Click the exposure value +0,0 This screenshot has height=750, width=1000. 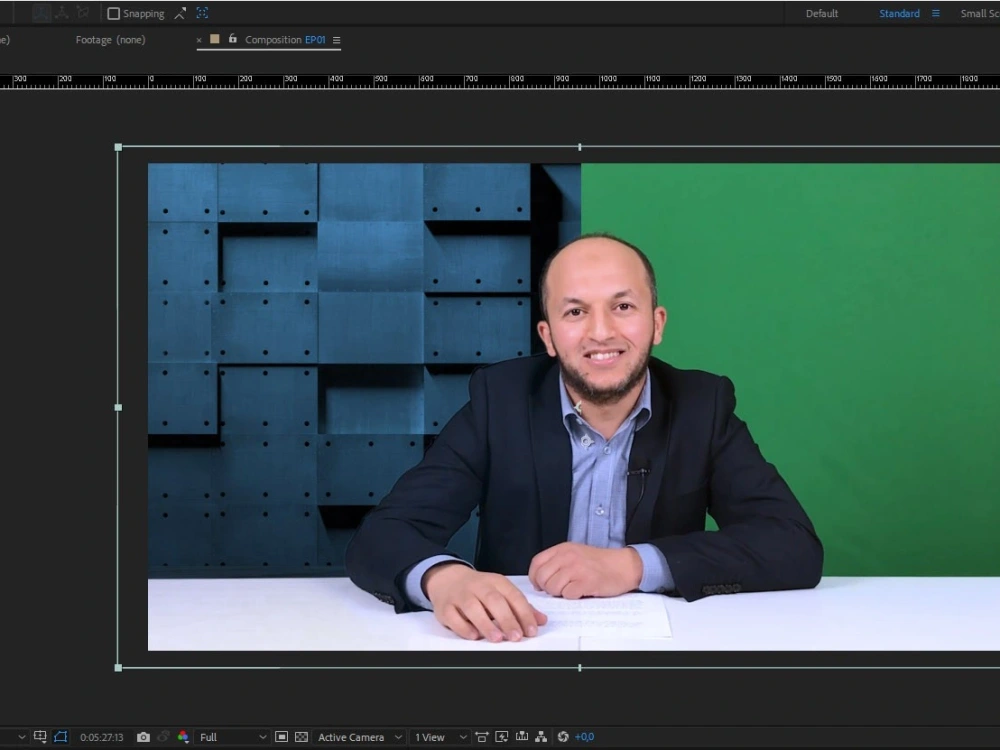click(x=584, y=737)
